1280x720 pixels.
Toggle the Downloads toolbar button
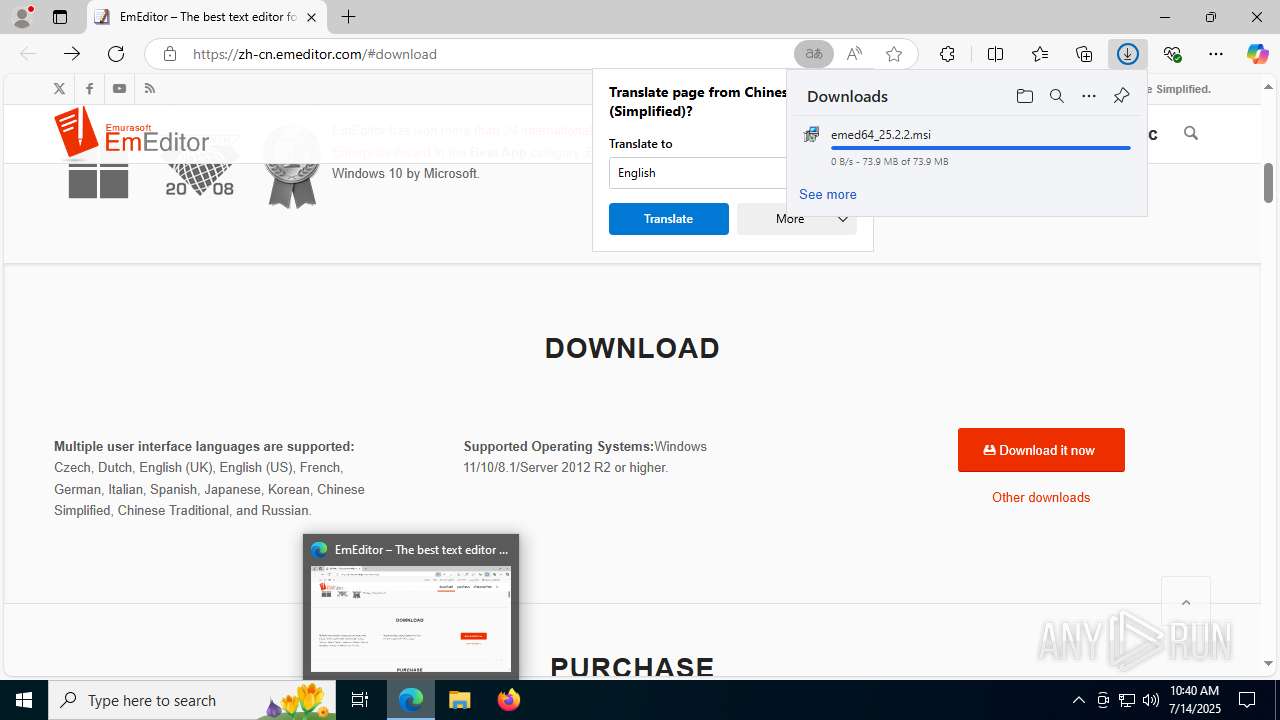pyautogui.click(x=1128, y=54)
